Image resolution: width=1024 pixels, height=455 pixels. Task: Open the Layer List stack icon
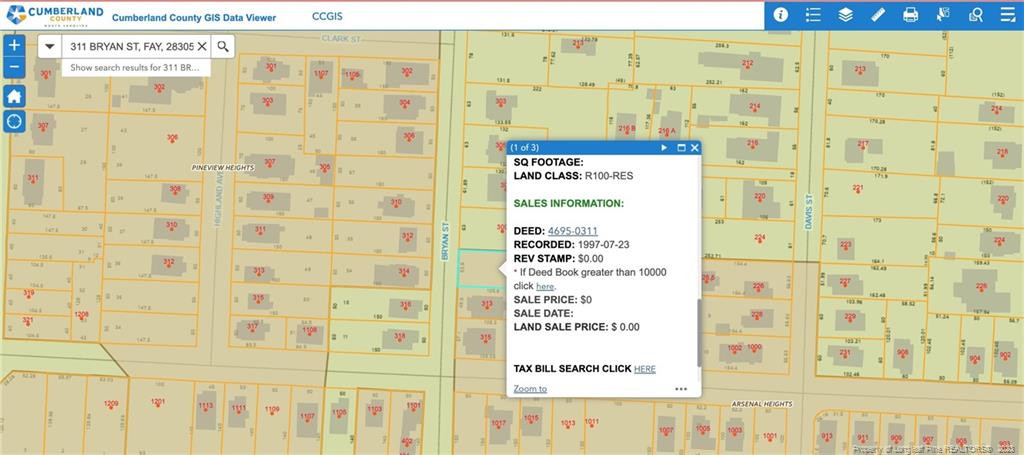pyautogui.click(x=845, y=15)
